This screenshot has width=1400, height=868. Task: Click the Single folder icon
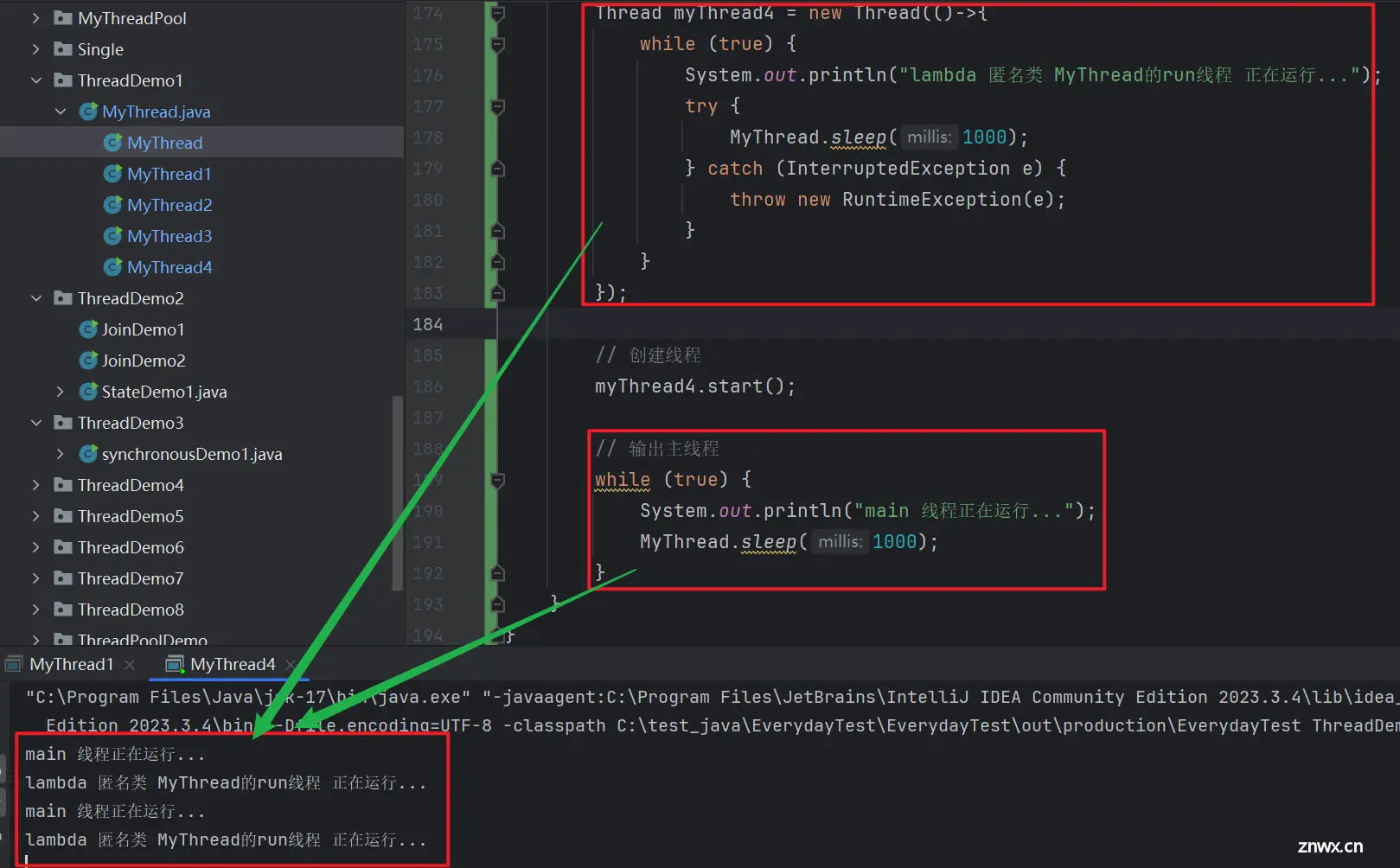(x=63, y=49)
